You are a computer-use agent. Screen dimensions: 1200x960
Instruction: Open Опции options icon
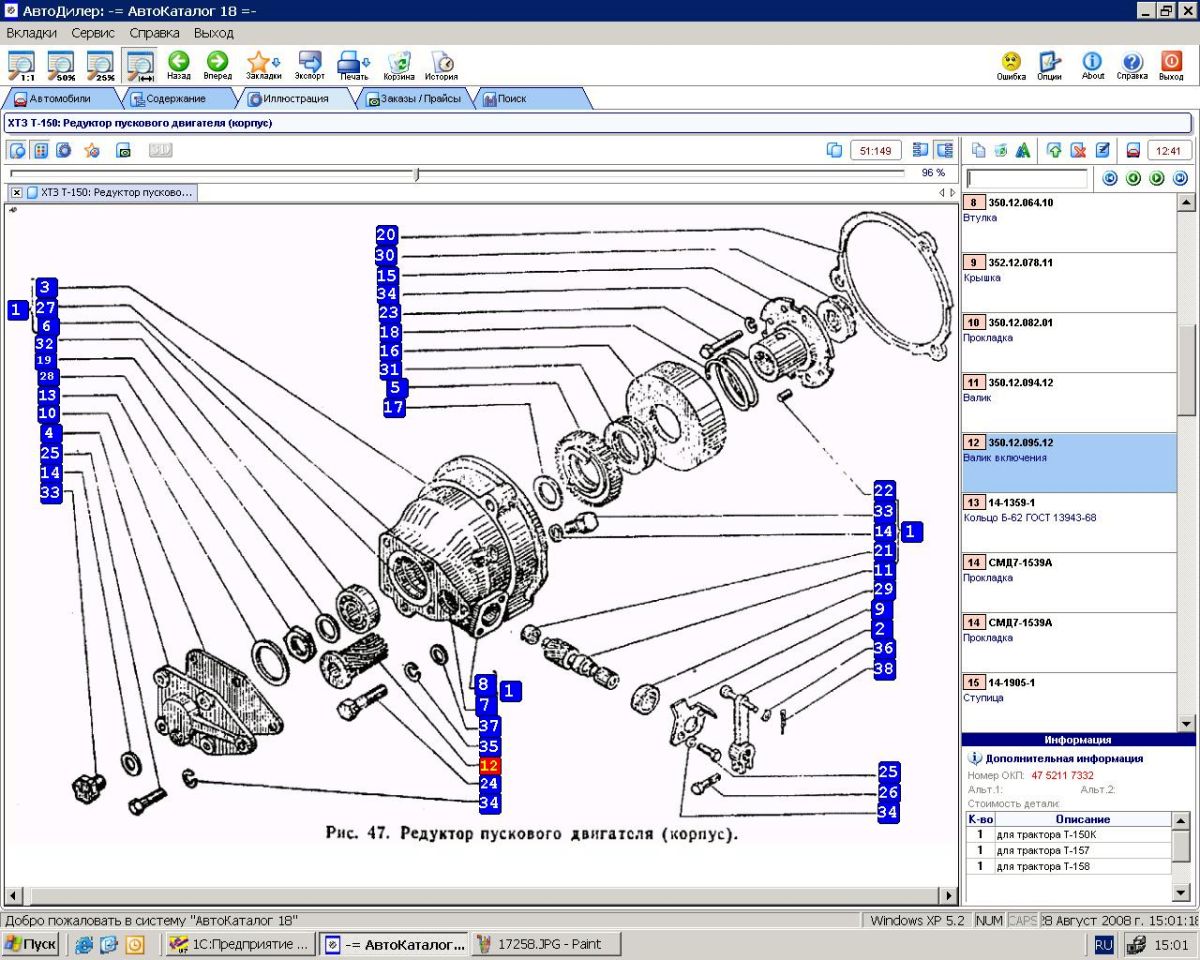pyautogui.click(x=1049, y=62)
